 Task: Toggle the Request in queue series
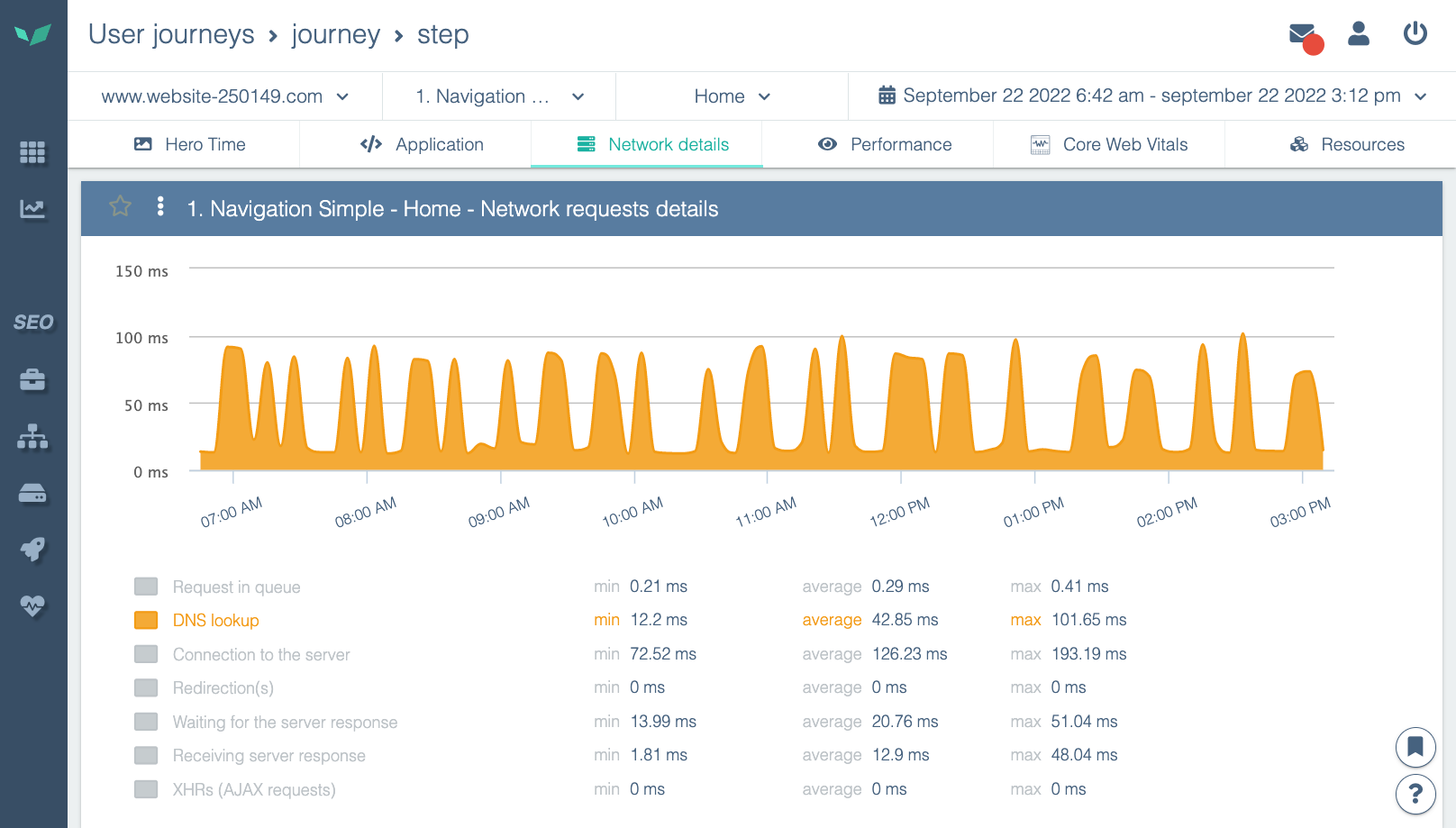click(x=146, y=587)
